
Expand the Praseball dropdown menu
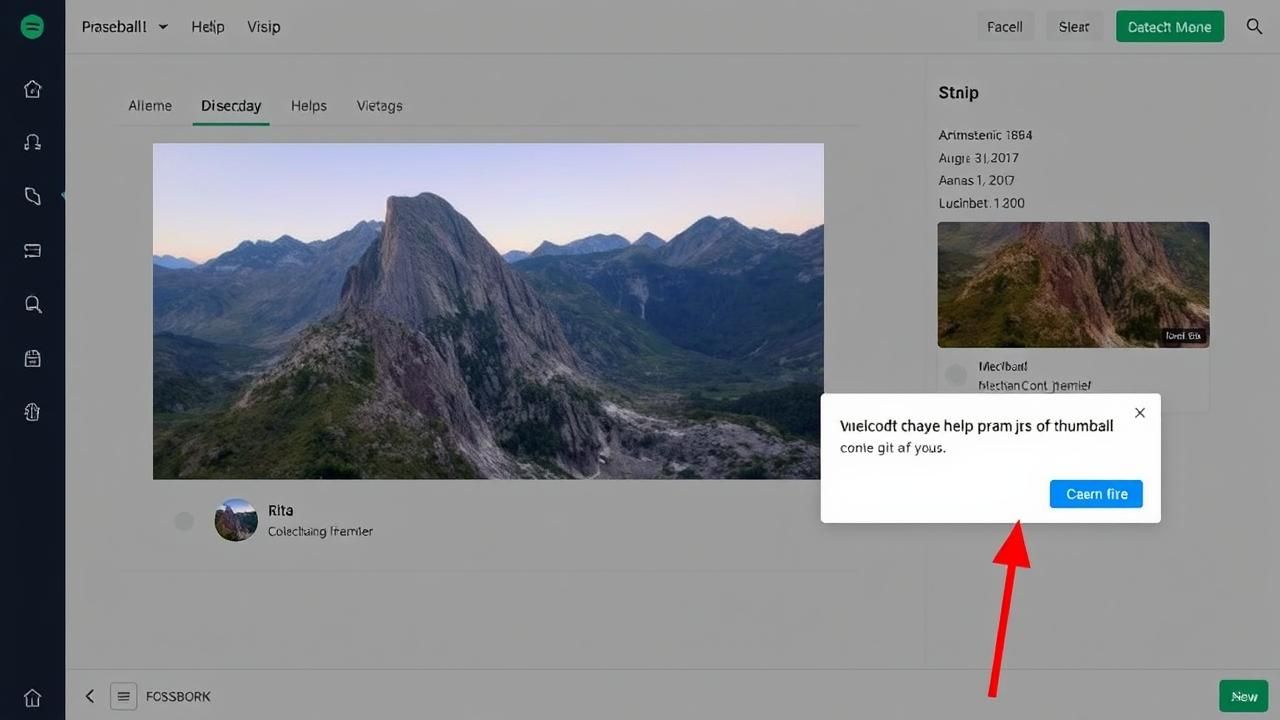(124, 27)
